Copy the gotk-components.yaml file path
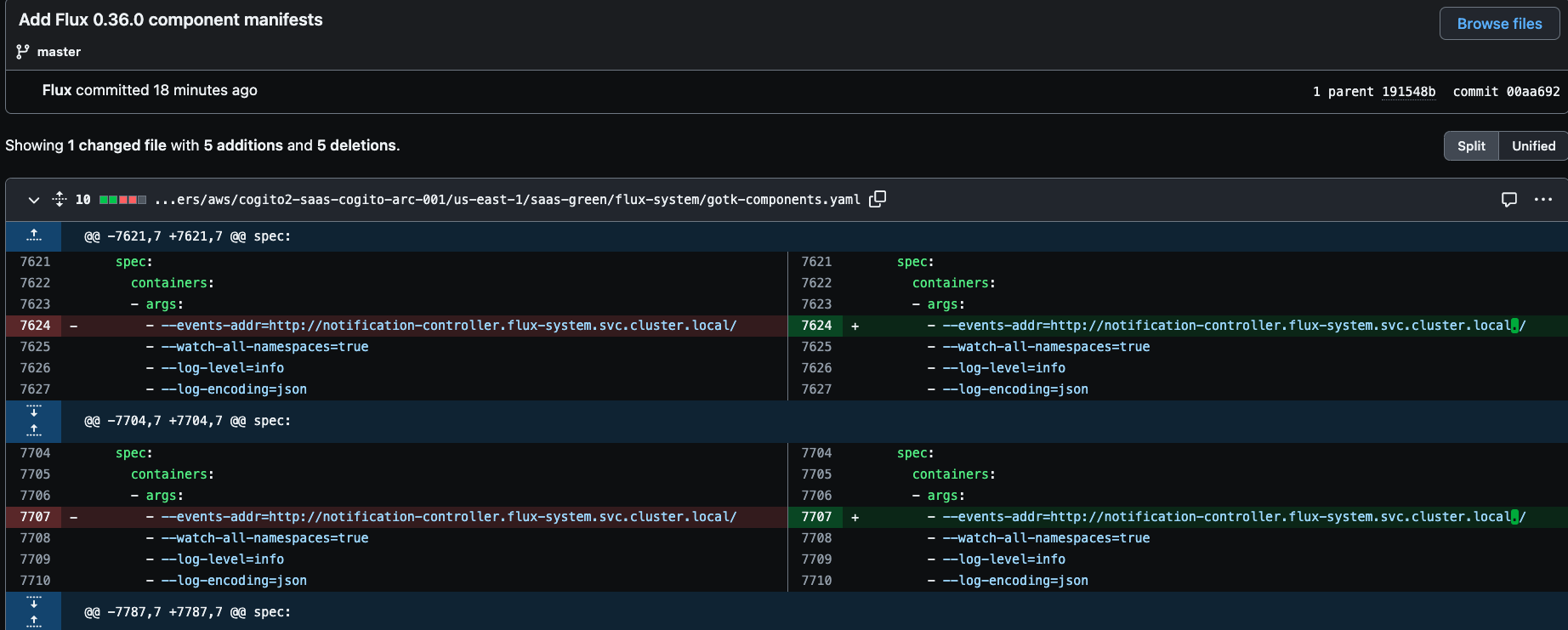 pyautogui.click(x=878, y=199)
